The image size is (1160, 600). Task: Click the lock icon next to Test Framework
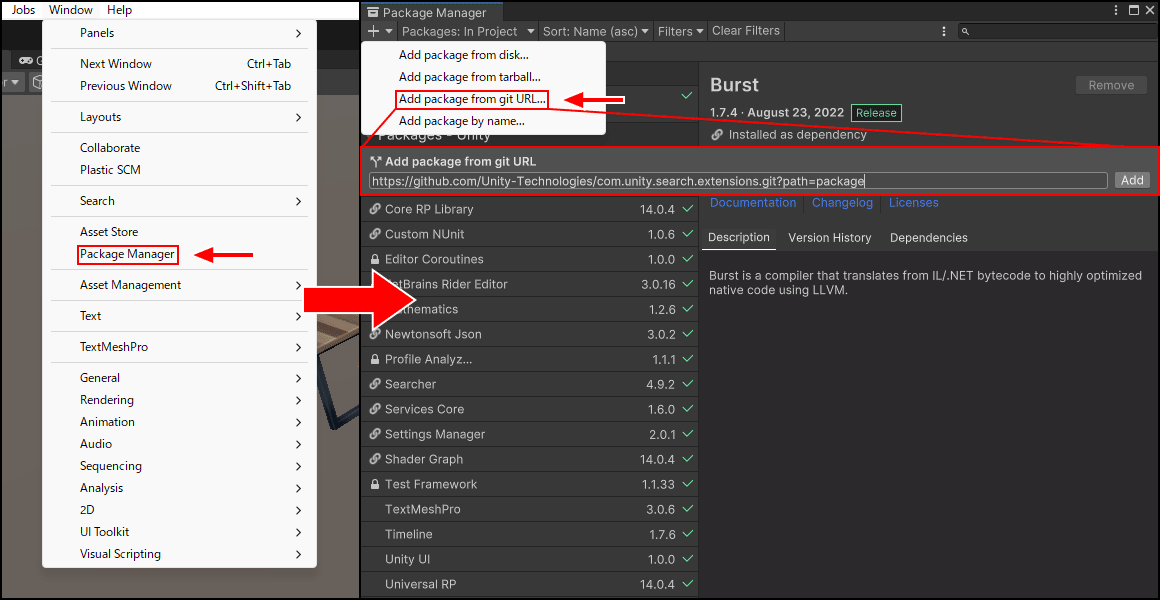pyautogui.click(x=374, y=484)
